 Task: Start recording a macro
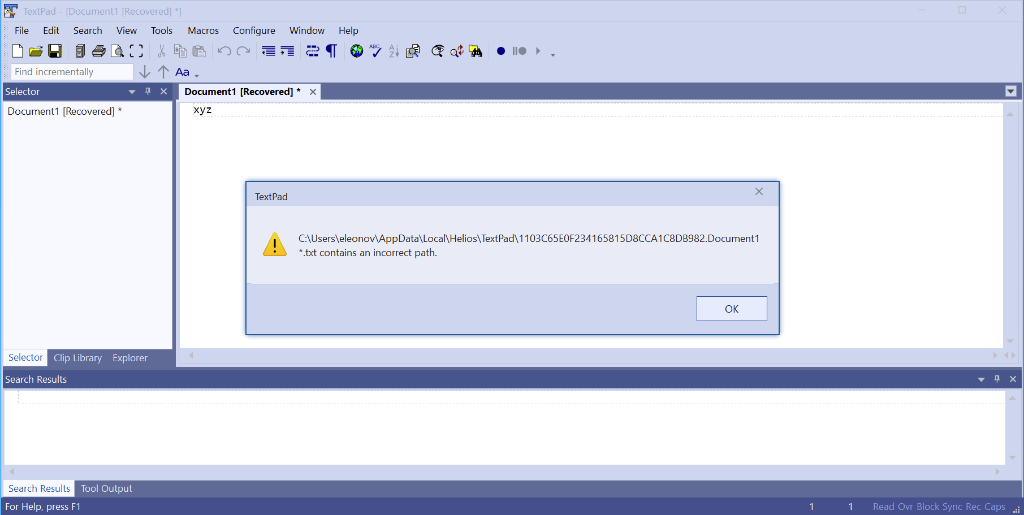click(x=501, y=51)
